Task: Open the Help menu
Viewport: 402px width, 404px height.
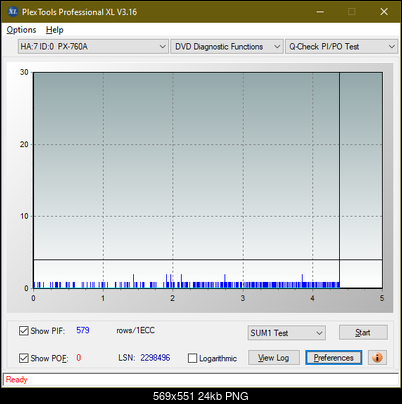Action: [55, 30]
